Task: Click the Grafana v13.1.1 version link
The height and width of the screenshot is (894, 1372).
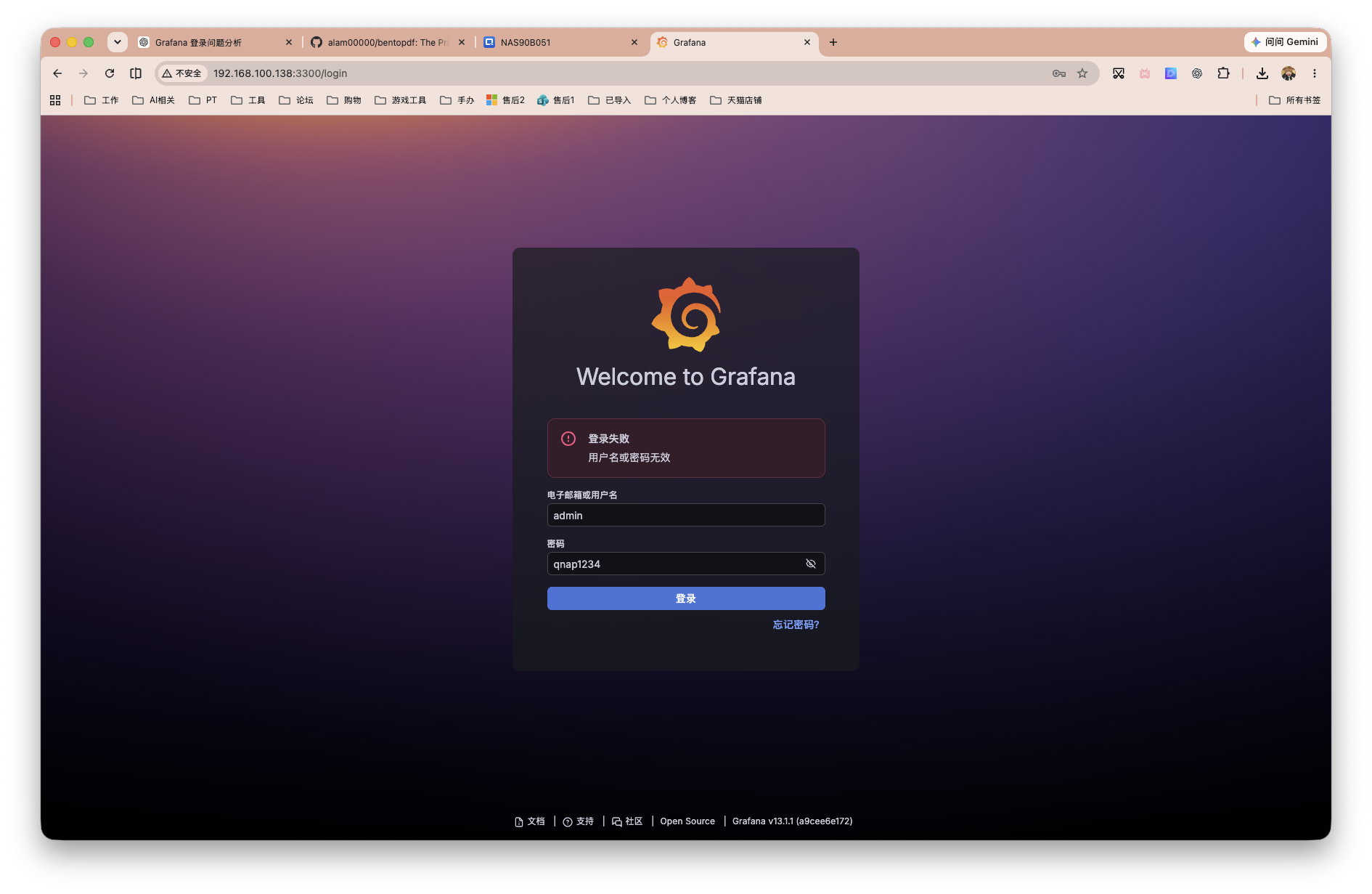Action: [792, 821]
